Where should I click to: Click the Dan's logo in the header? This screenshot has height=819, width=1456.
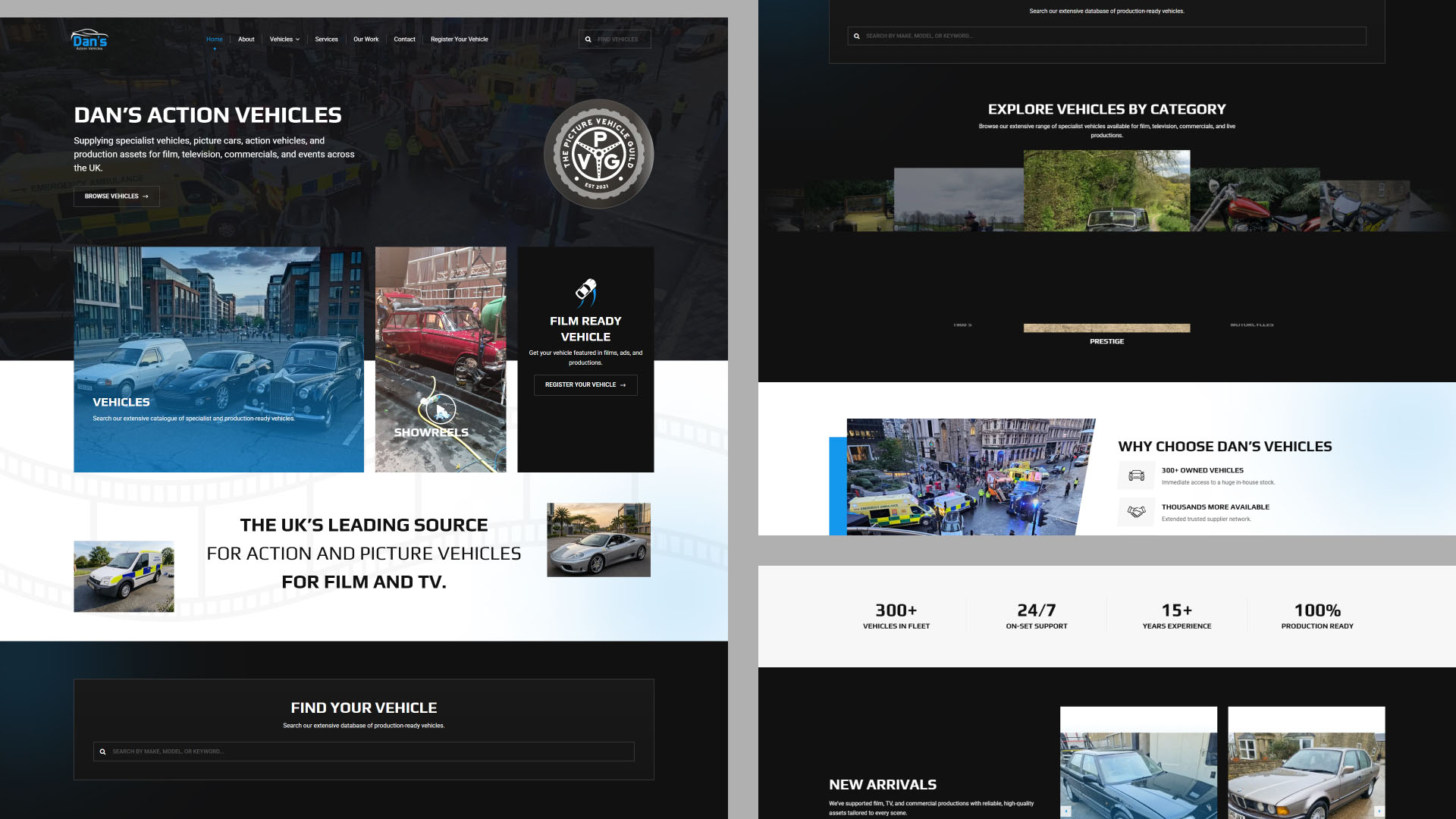tap(89, 39)
